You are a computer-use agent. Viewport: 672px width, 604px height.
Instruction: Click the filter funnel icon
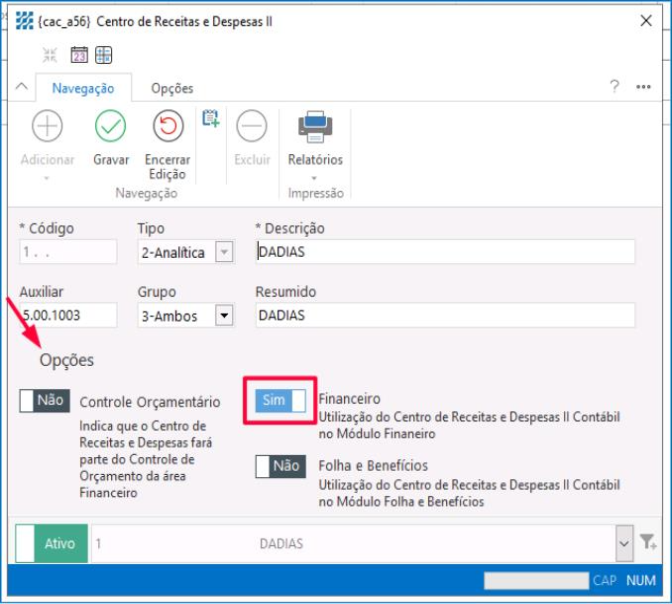(x=648, y=543)
